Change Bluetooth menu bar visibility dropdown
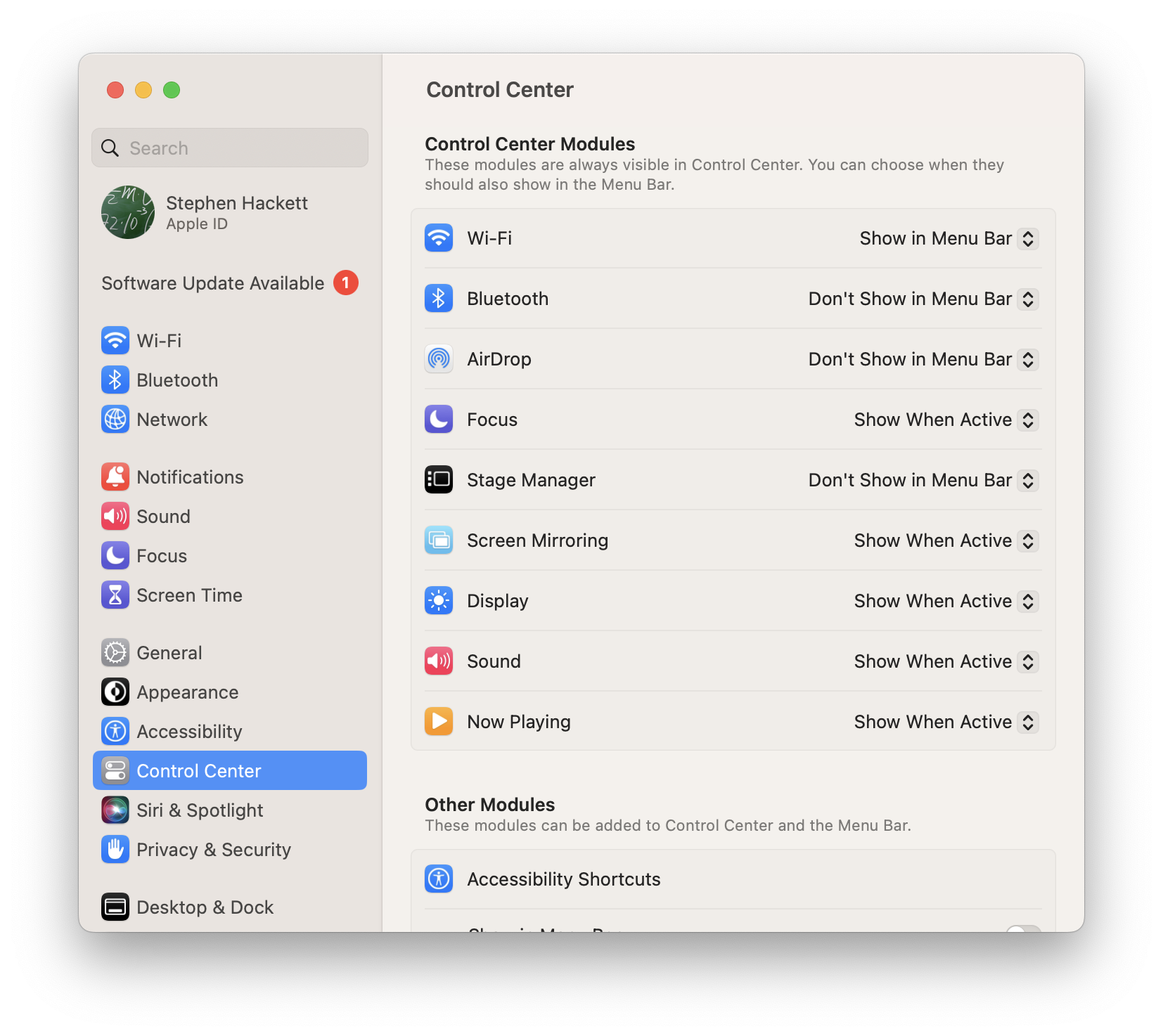 923,299
